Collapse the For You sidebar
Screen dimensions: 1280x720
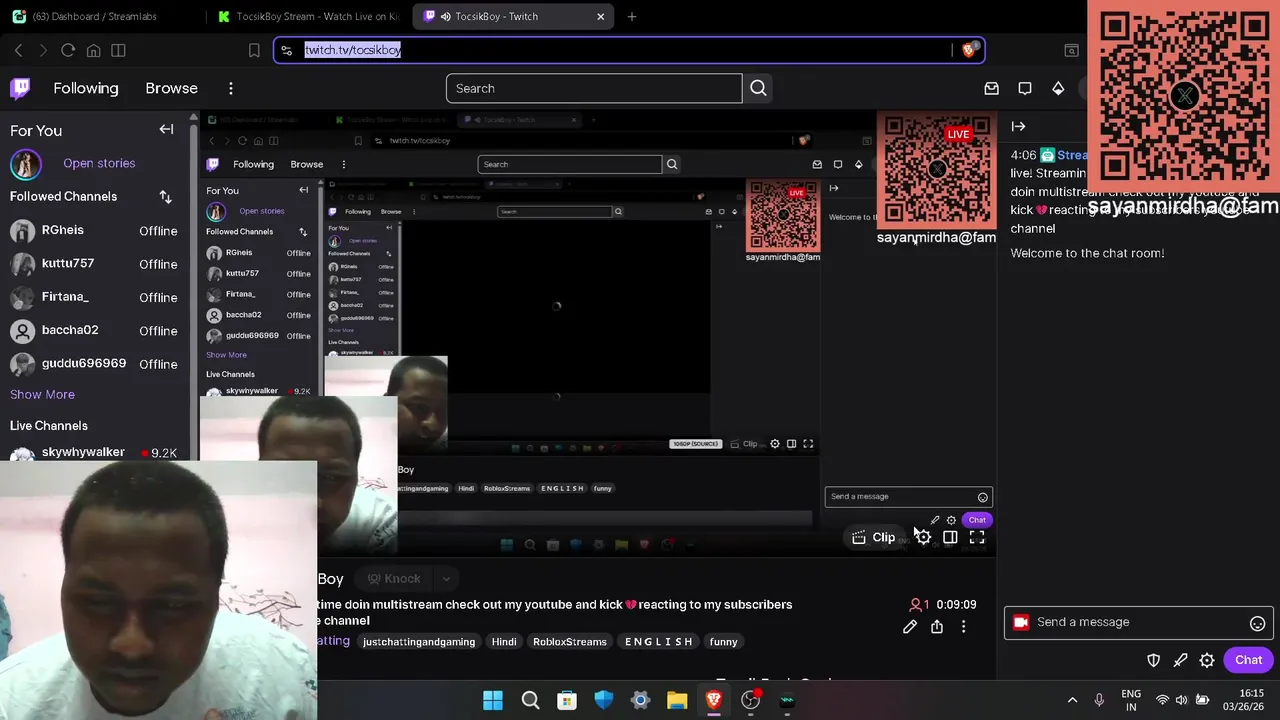pyautogui.click(x=166, y=129)
